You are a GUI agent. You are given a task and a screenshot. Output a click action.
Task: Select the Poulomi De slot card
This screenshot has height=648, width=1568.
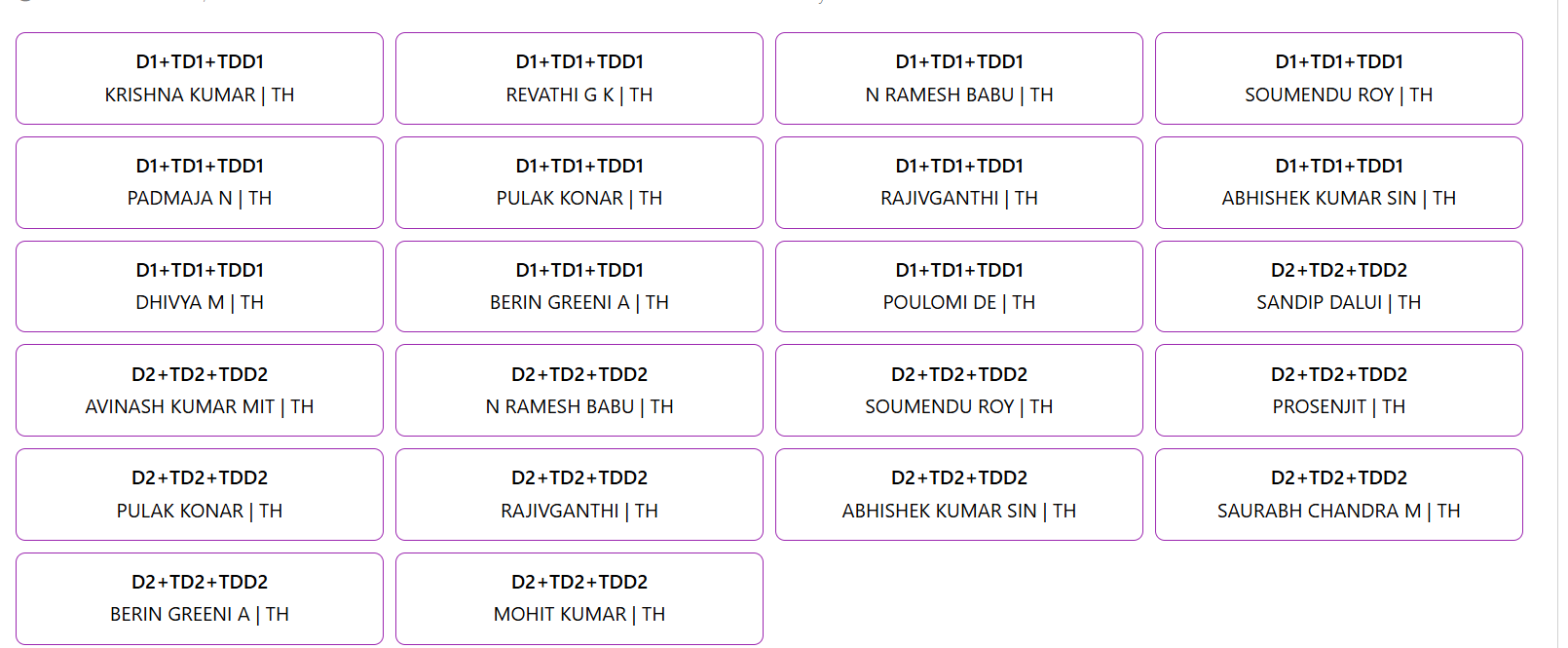click(959, 286)
